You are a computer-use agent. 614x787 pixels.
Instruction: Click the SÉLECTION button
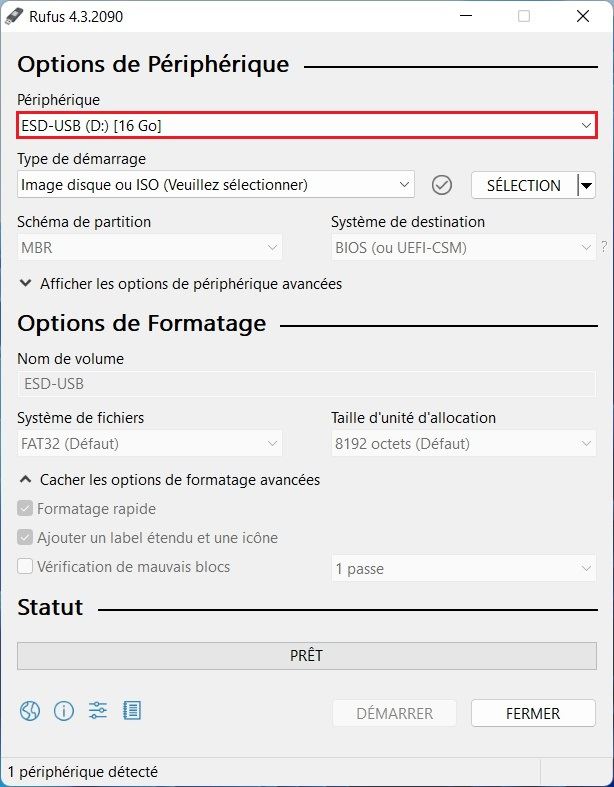(523, 185)
